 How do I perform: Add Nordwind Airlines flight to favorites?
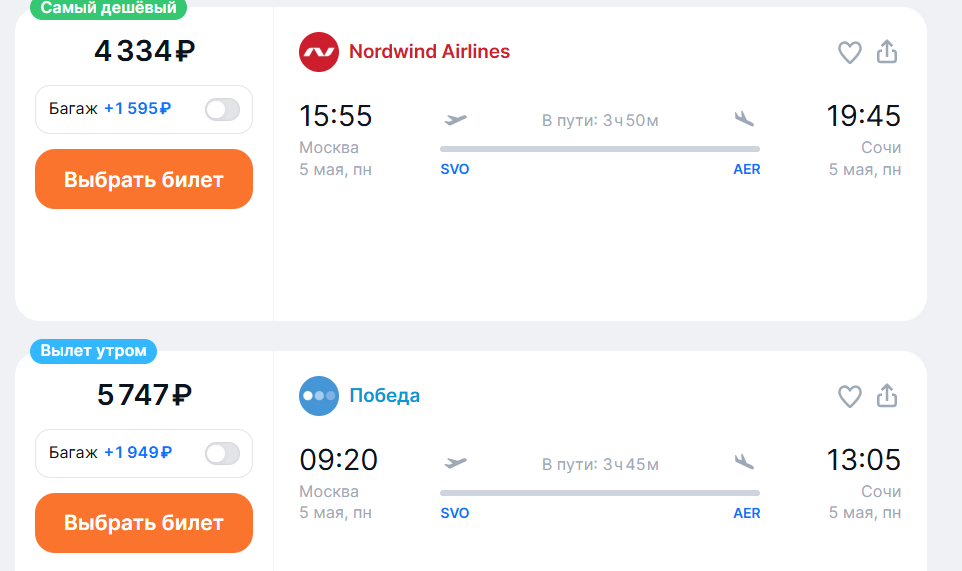(850, 53)
